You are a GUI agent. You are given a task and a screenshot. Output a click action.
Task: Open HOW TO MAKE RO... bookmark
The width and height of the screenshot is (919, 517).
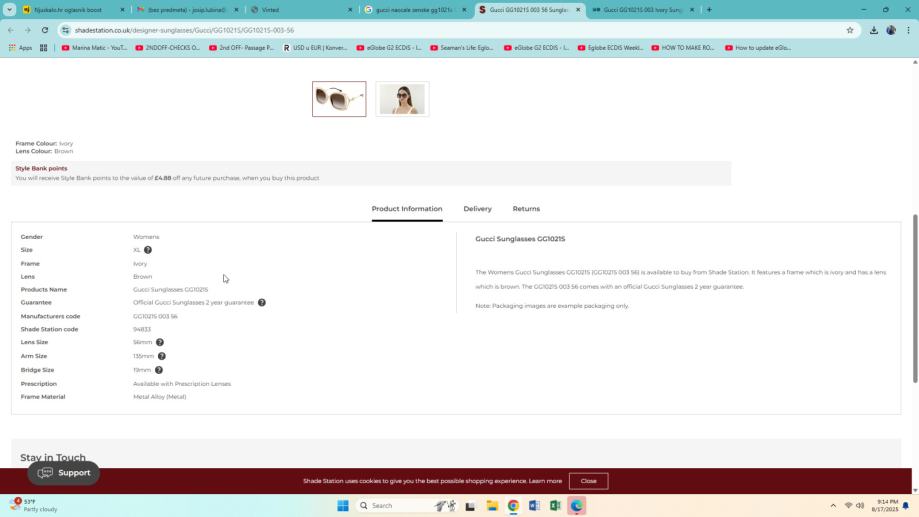tap(683, 47)
